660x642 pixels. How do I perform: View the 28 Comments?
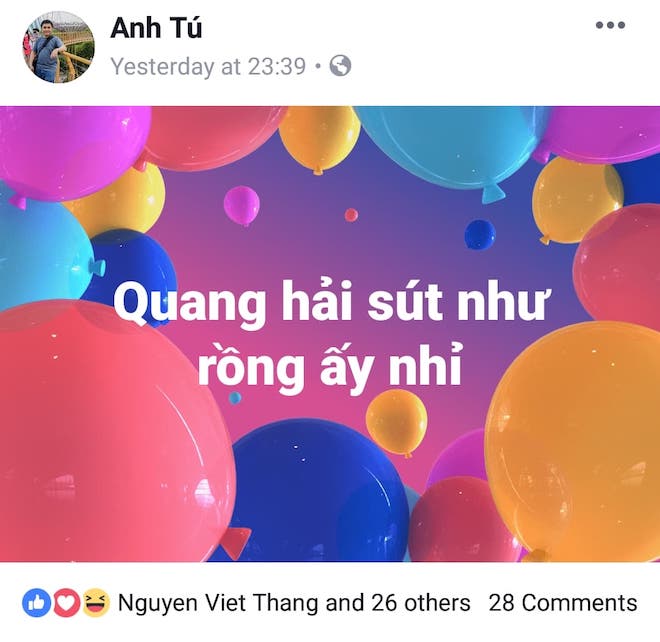point(563,603)
